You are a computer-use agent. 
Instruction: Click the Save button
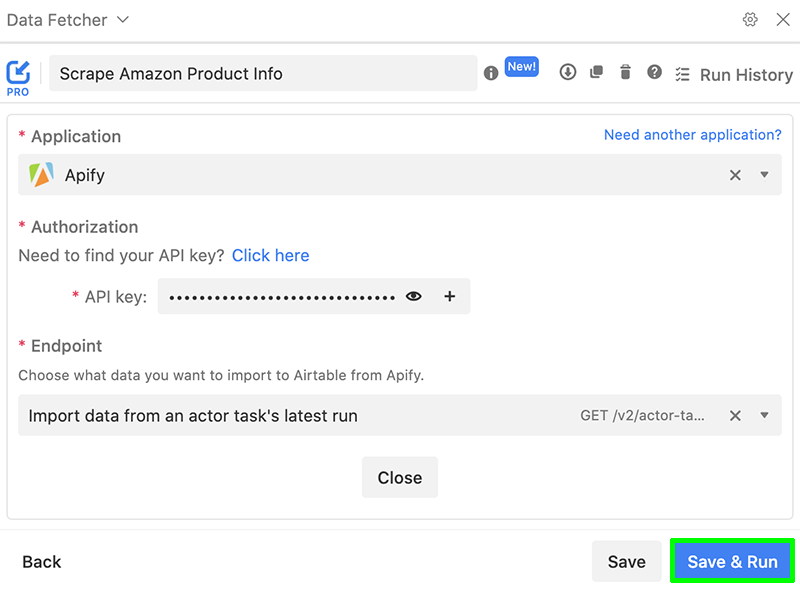point(627,562)
